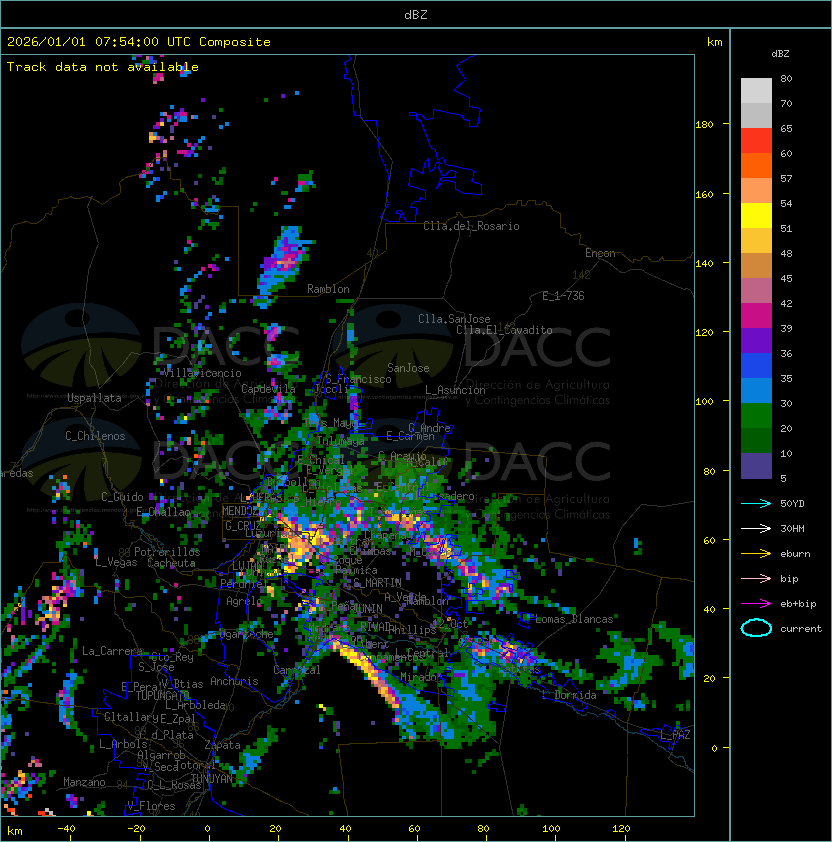This screenshot has width=832, height=842.
Task: Click the magenta eb+bip arrow in legend
Action: [x=756, y=604]
